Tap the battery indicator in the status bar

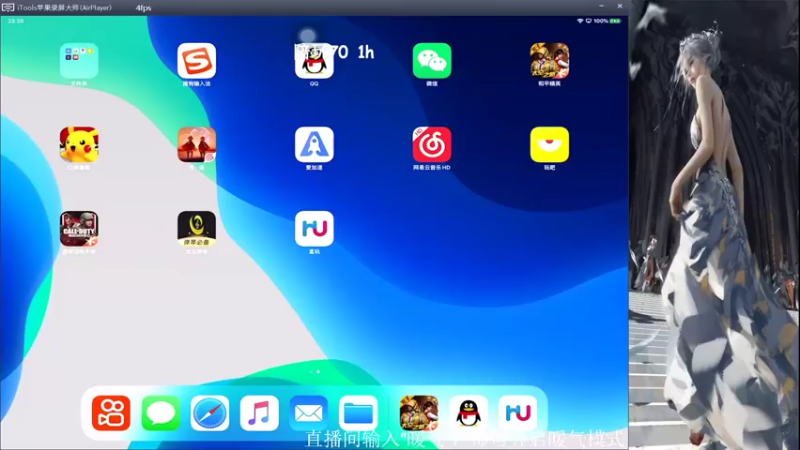615,21
